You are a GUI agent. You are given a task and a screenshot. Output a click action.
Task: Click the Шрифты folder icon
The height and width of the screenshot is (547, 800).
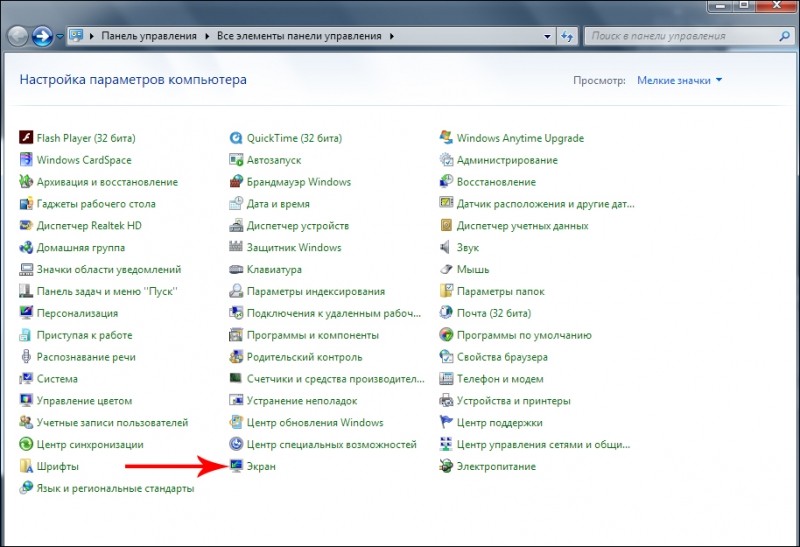coord(26,466)
